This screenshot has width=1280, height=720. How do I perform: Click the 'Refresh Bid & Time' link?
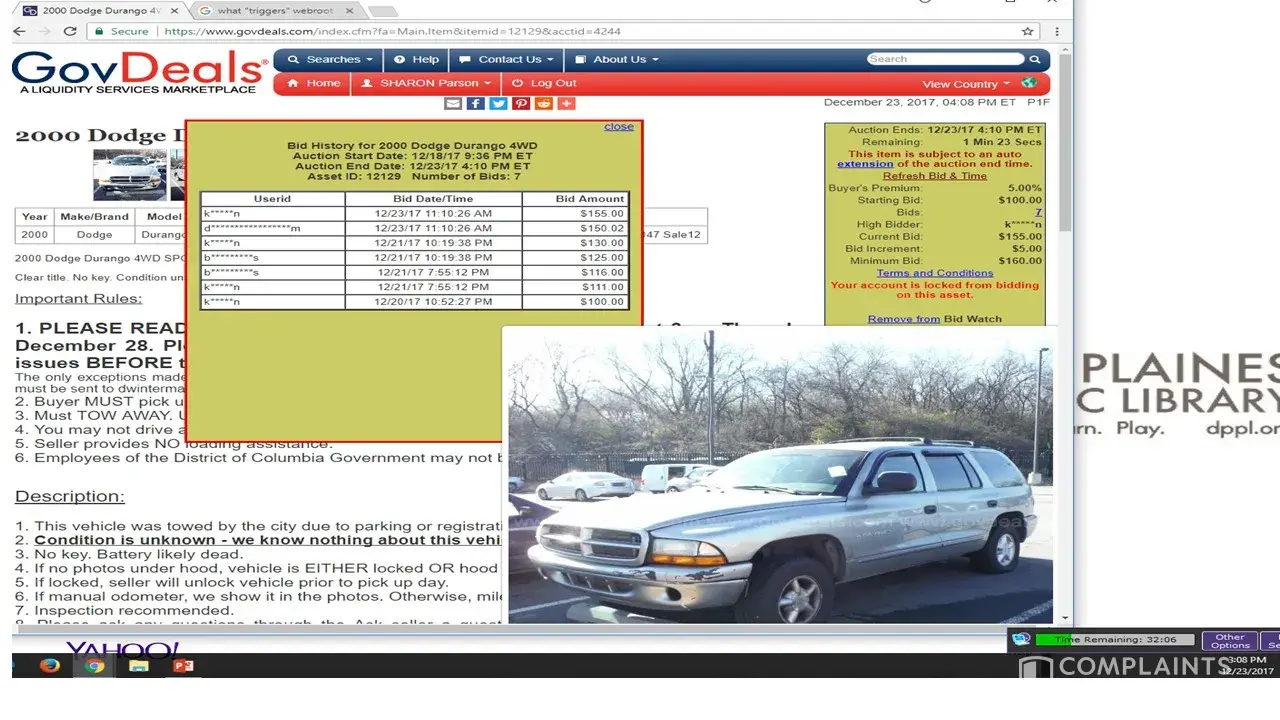coord(934,176)
